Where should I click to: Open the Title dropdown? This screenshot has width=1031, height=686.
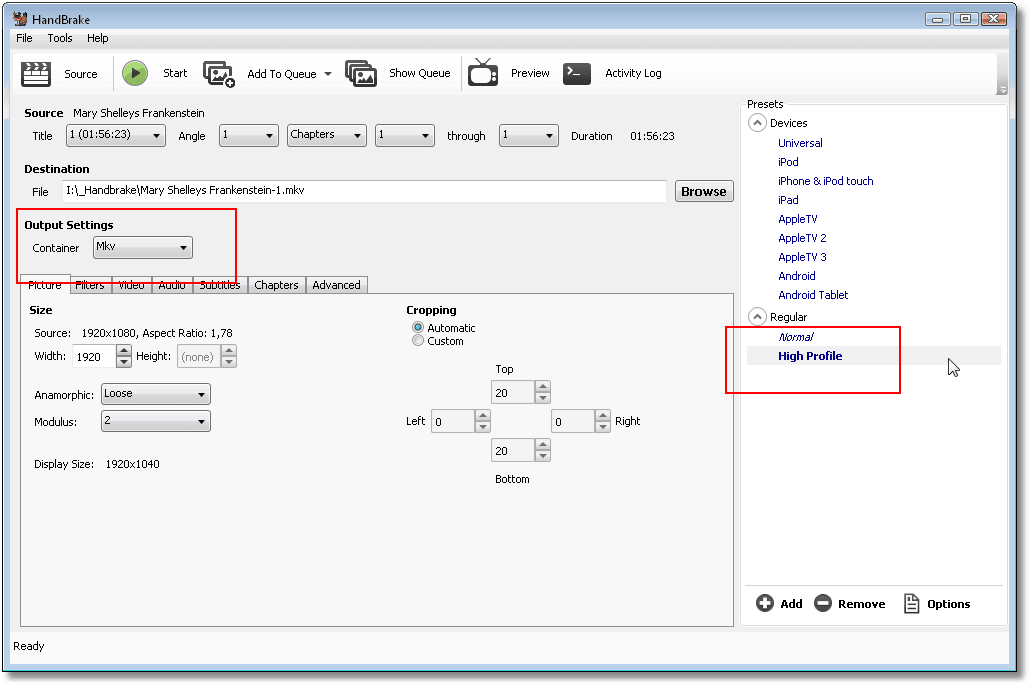tap(116, 135)
